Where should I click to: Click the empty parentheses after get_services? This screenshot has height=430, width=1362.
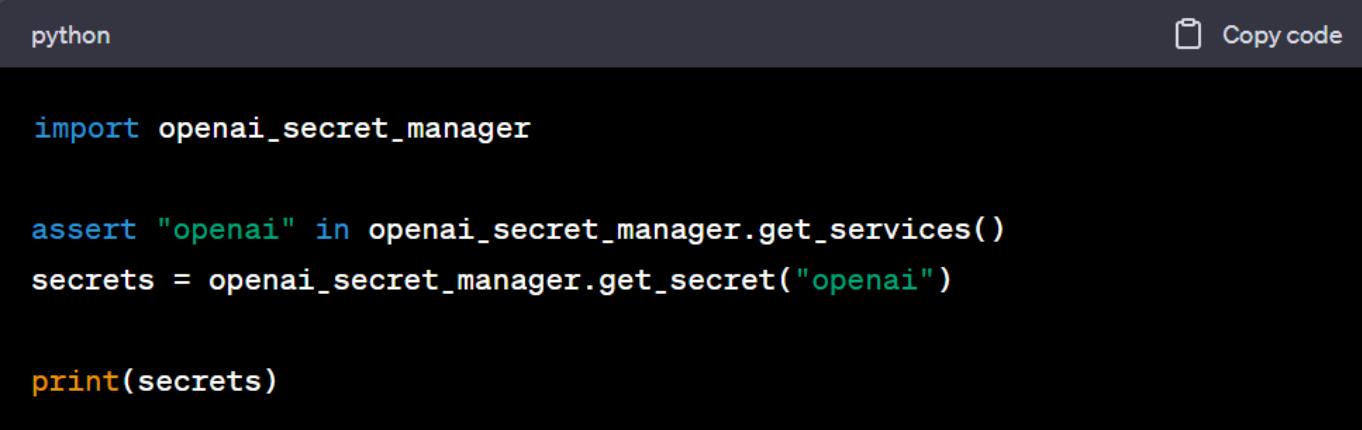coord(987,230)
